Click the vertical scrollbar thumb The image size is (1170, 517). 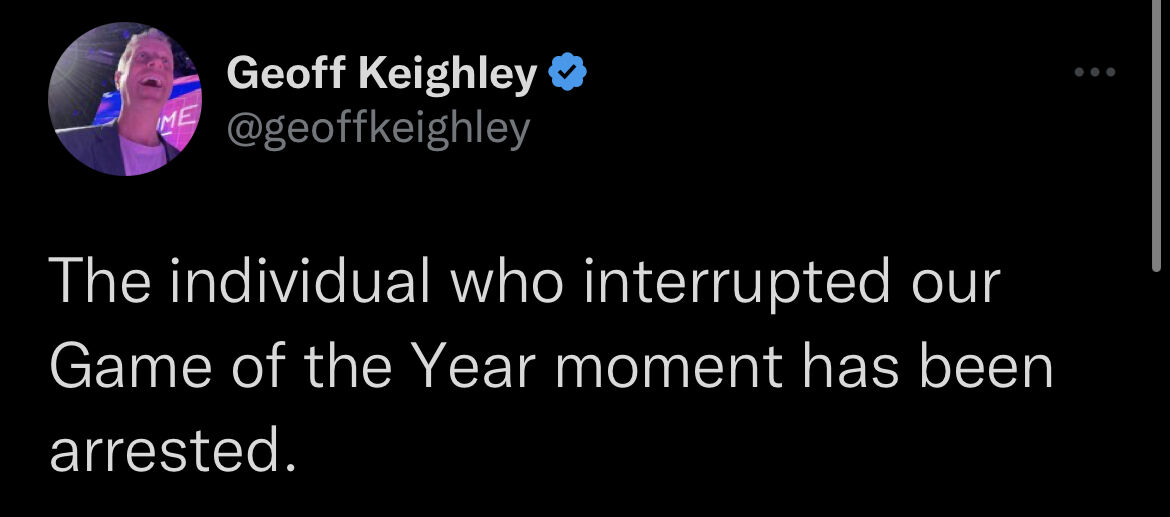click(1157, 136)
